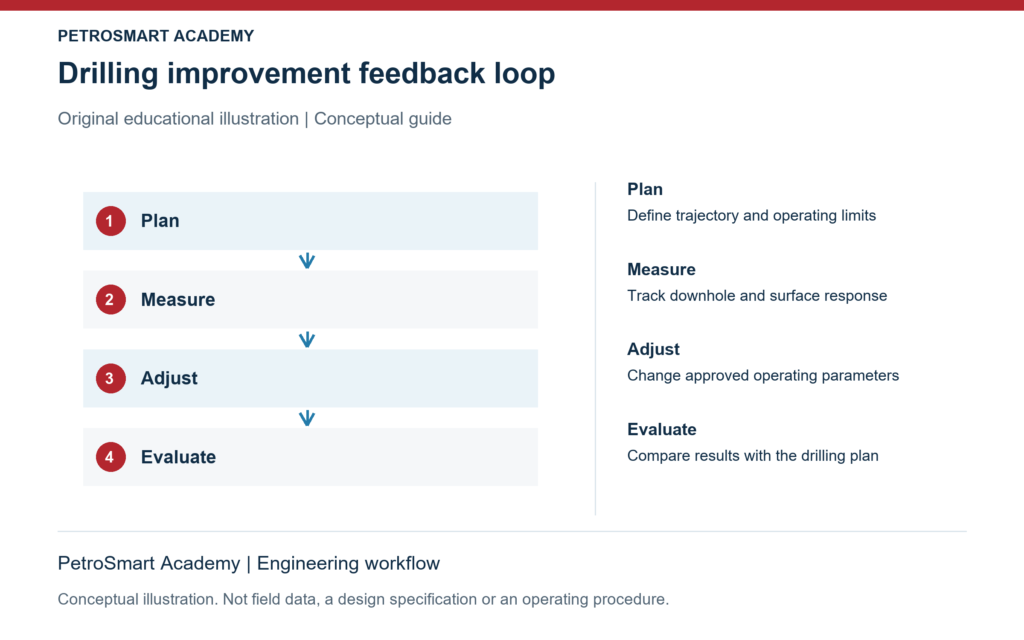The height and width of the screenshot is (640, 1024).
Task: Click the red circle numbered 2
Action: [110, 300]
